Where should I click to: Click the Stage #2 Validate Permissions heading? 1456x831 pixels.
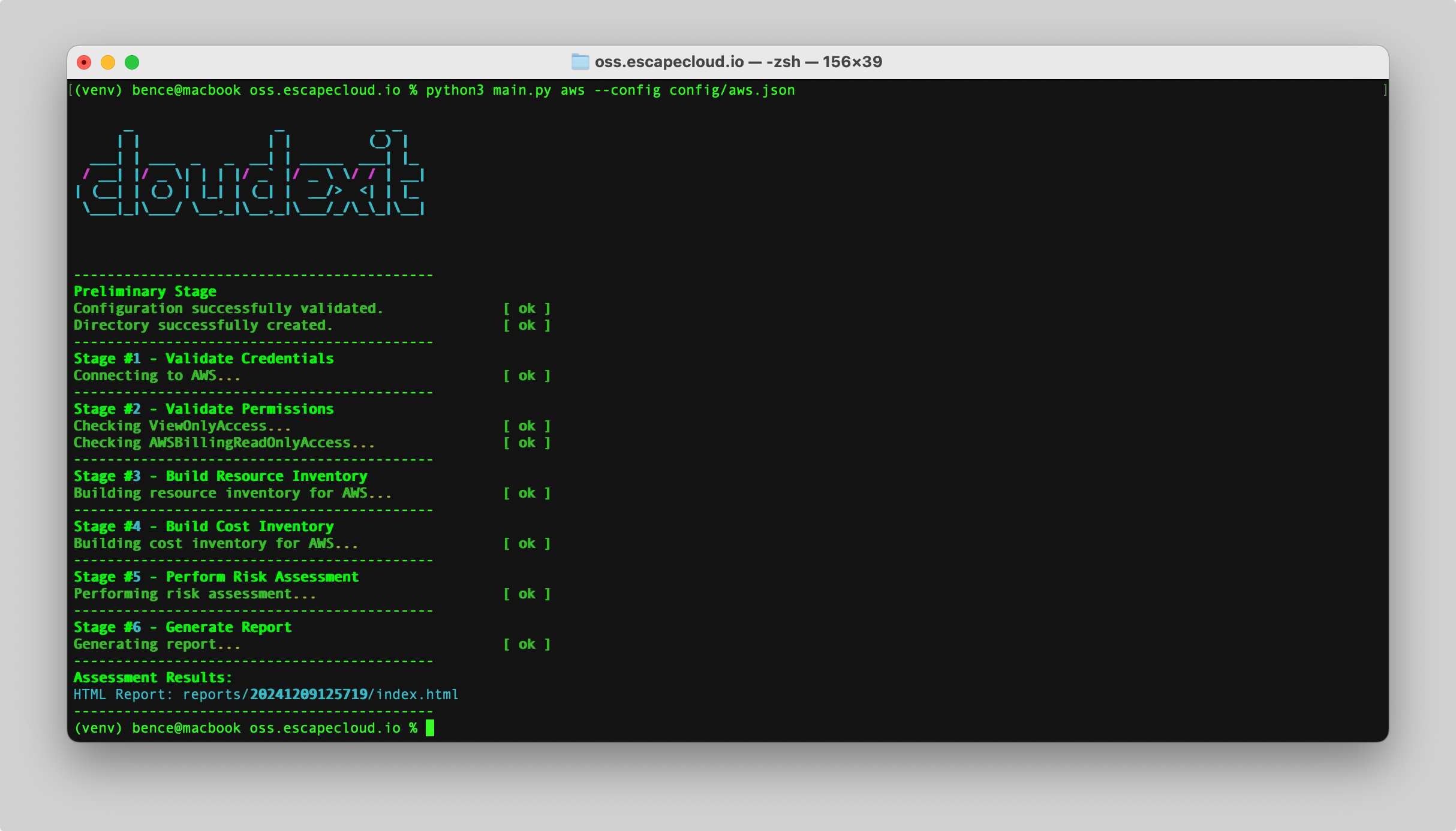(203, 409)
